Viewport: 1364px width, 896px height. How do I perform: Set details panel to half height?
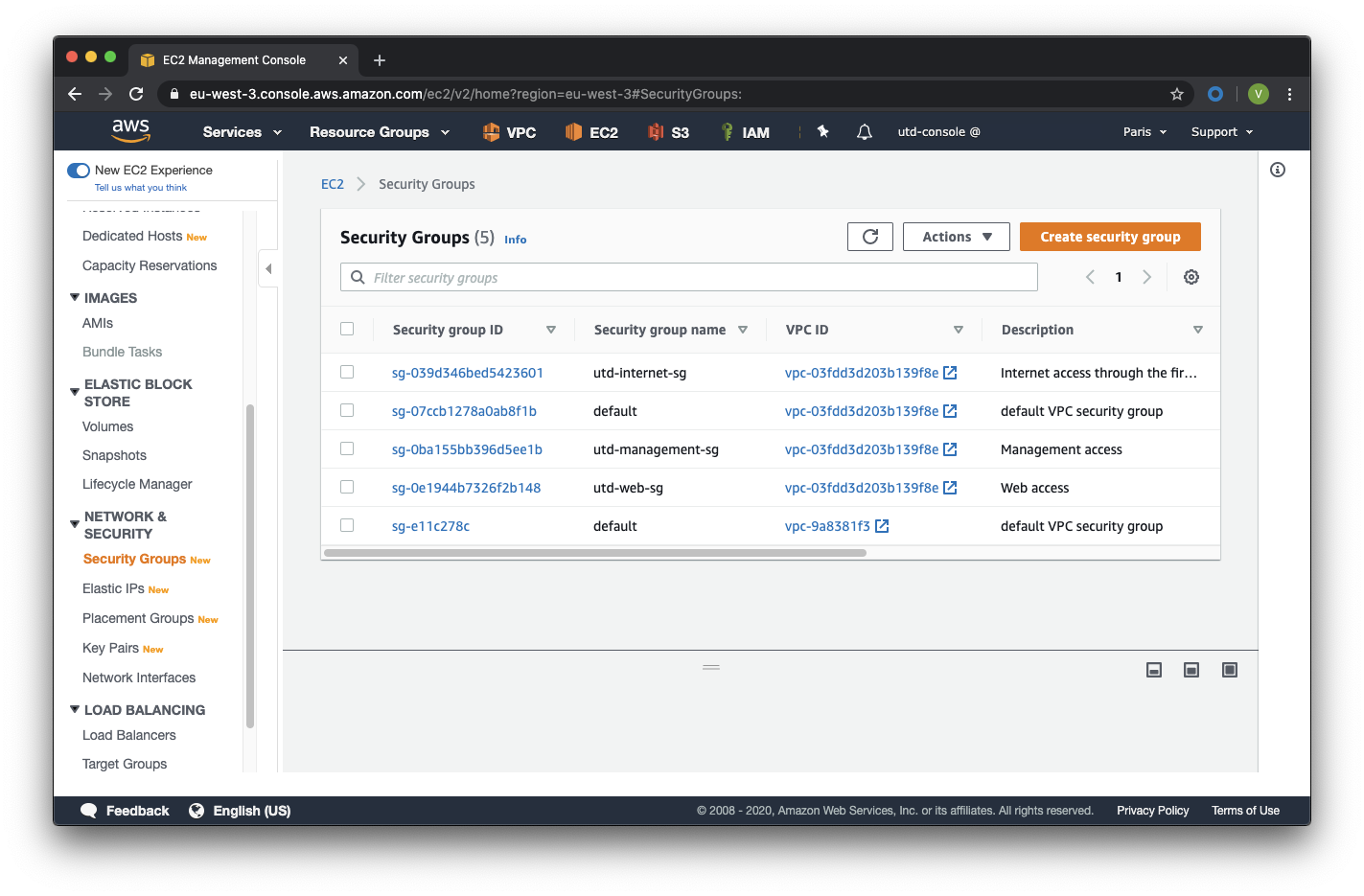click(1191, 670)
